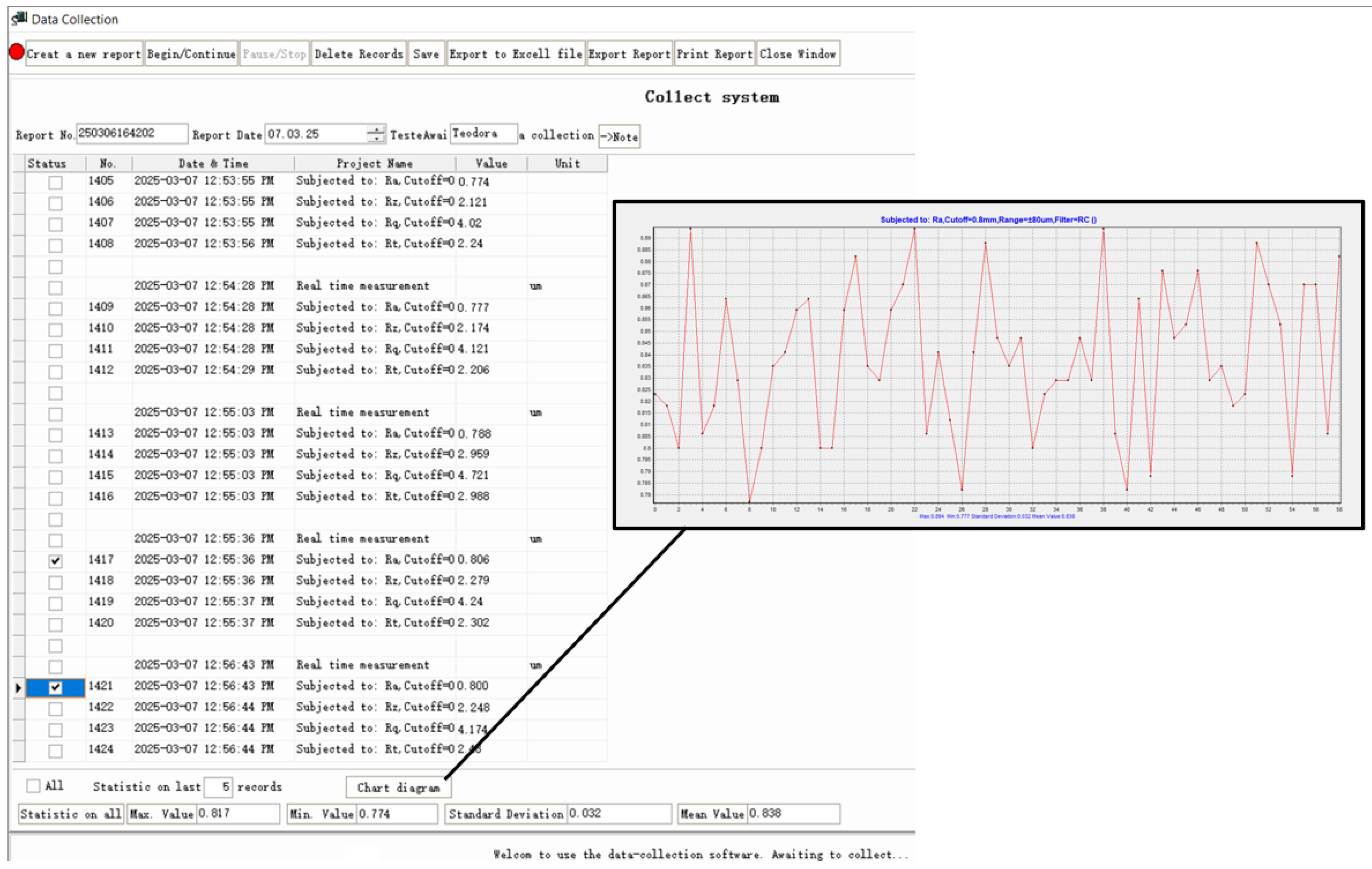Click the Export Report button

pyautogui.click(x=629, y=54)
